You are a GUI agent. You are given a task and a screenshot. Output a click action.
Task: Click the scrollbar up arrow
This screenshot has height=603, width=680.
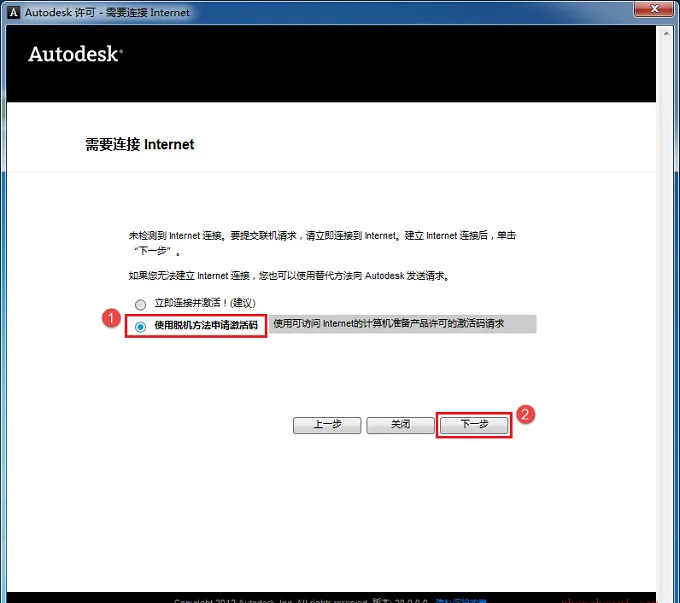[x=667, y=33]
